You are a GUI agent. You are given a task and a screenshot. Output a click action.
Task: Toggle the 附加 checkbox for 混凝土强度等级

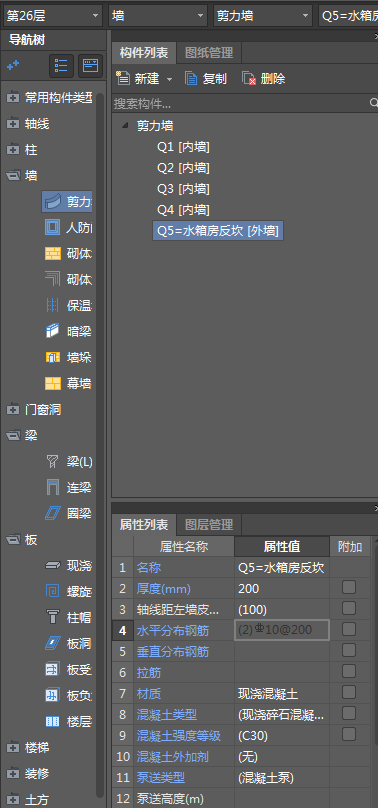point(349,734)
